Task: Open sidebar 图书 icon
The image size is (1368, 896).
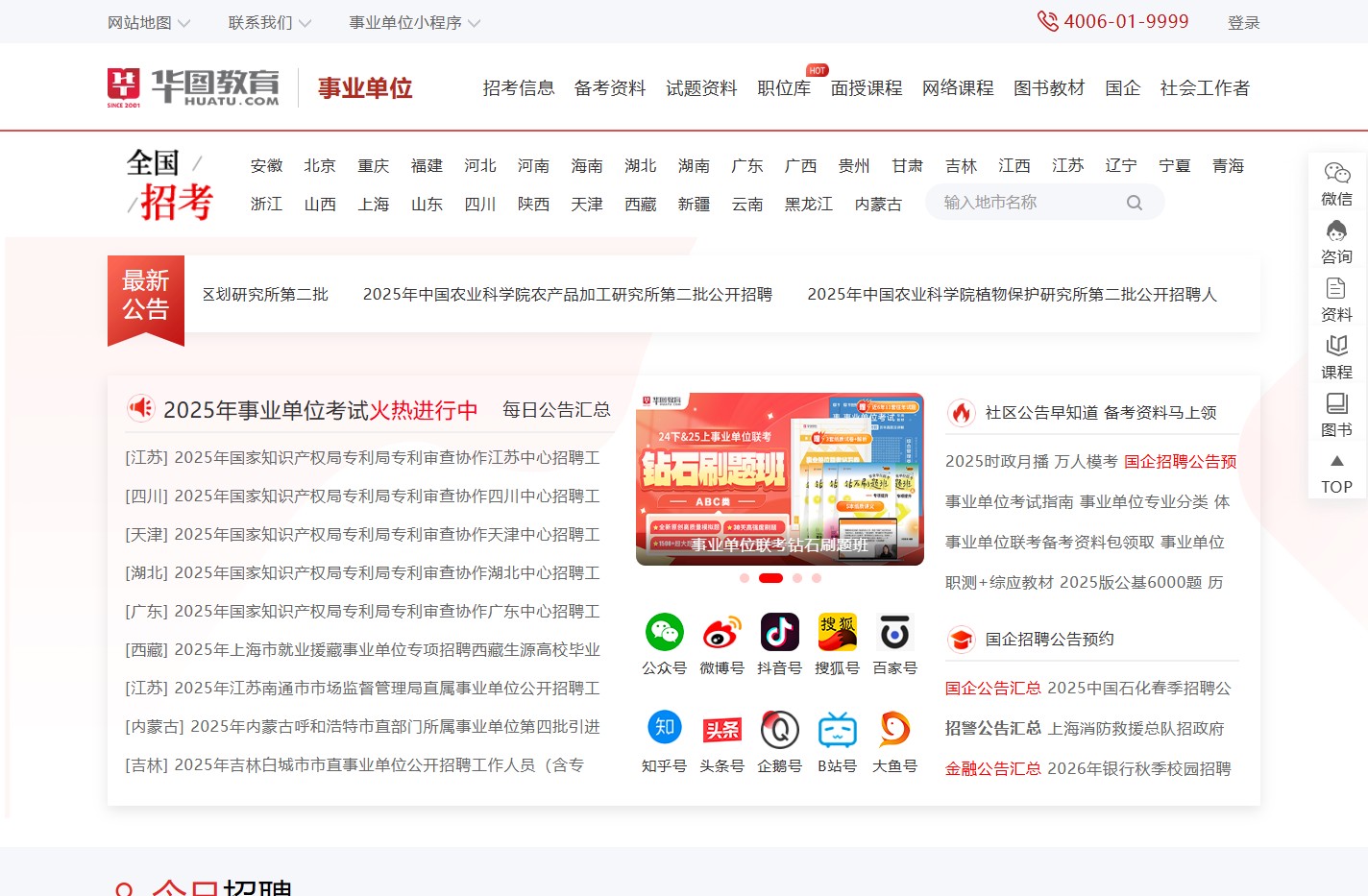Action: (1336, 403)
